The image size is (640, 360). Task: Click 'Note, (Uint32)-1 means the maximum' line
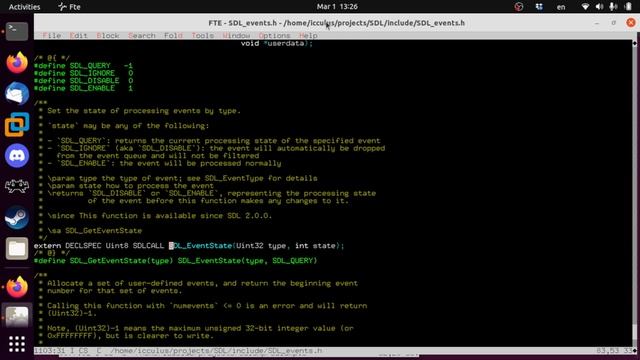click(x=200, y=328)
